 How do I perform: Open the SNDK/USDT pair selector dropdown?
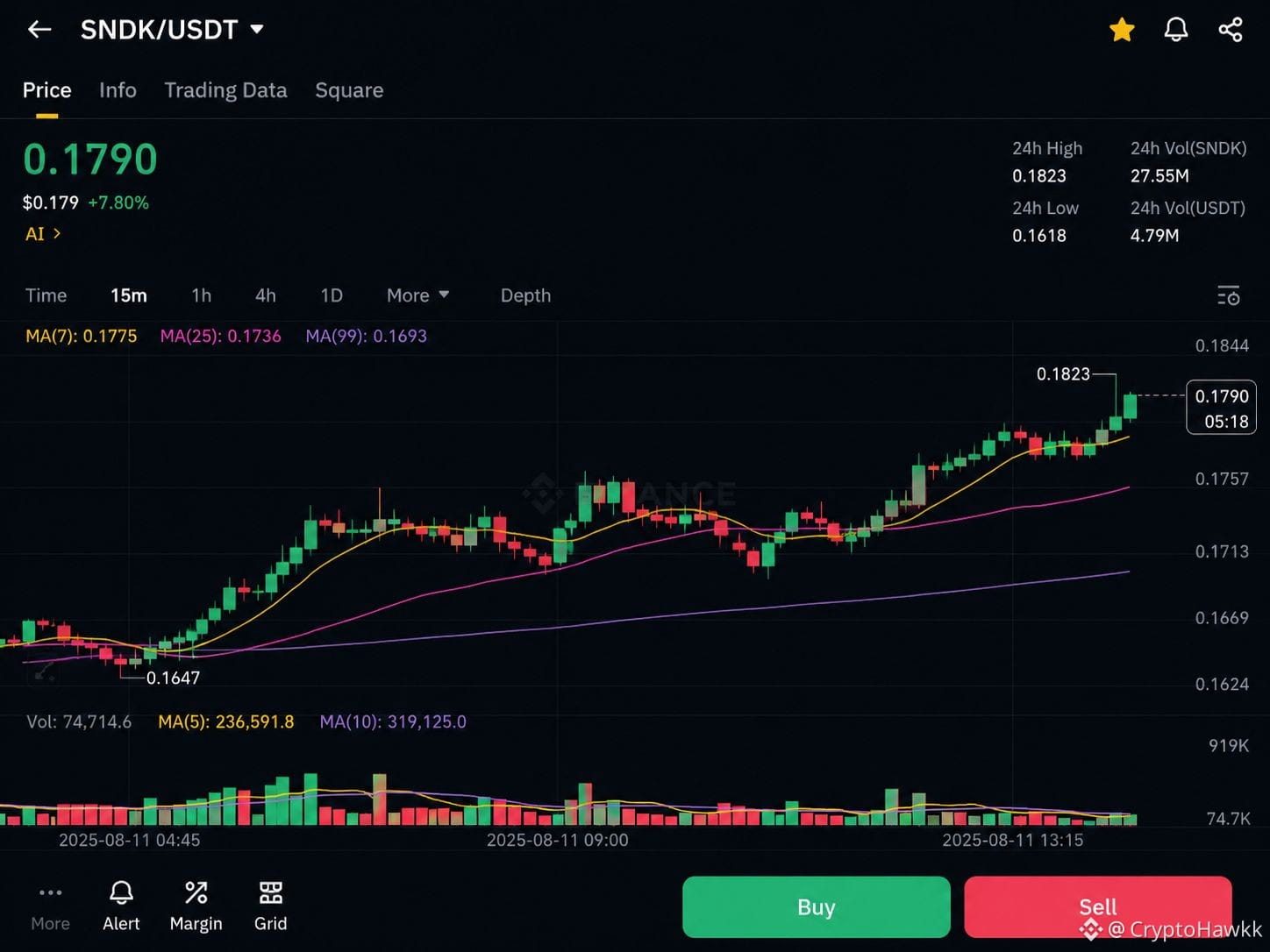pos(172,30)
